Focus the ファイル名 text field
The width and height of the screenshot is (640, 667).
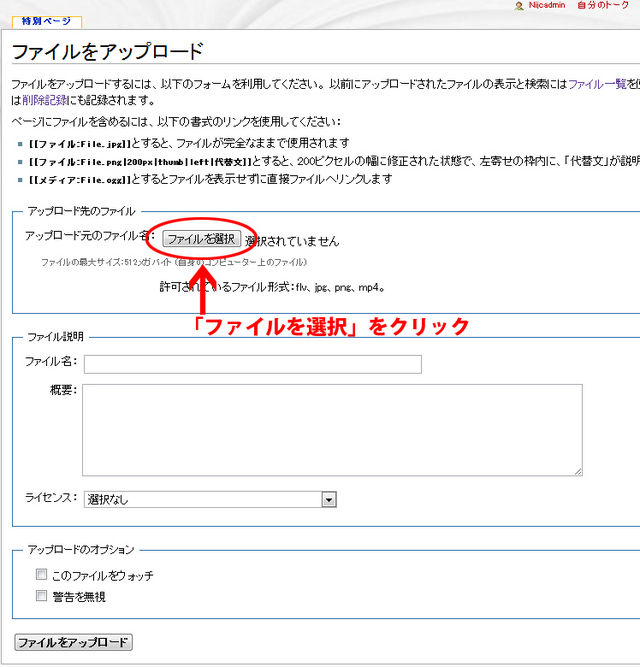click(x=252, y=364)
